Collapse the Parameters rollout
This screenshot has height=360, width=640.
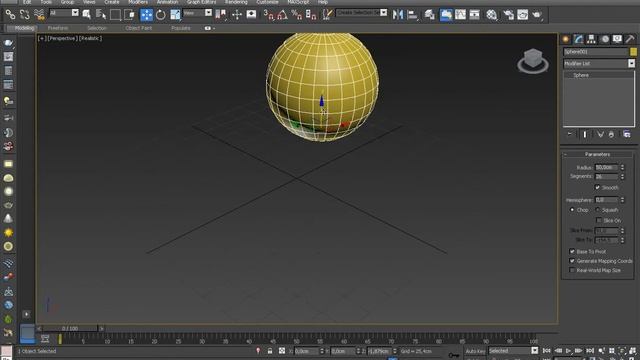[598, 154]
